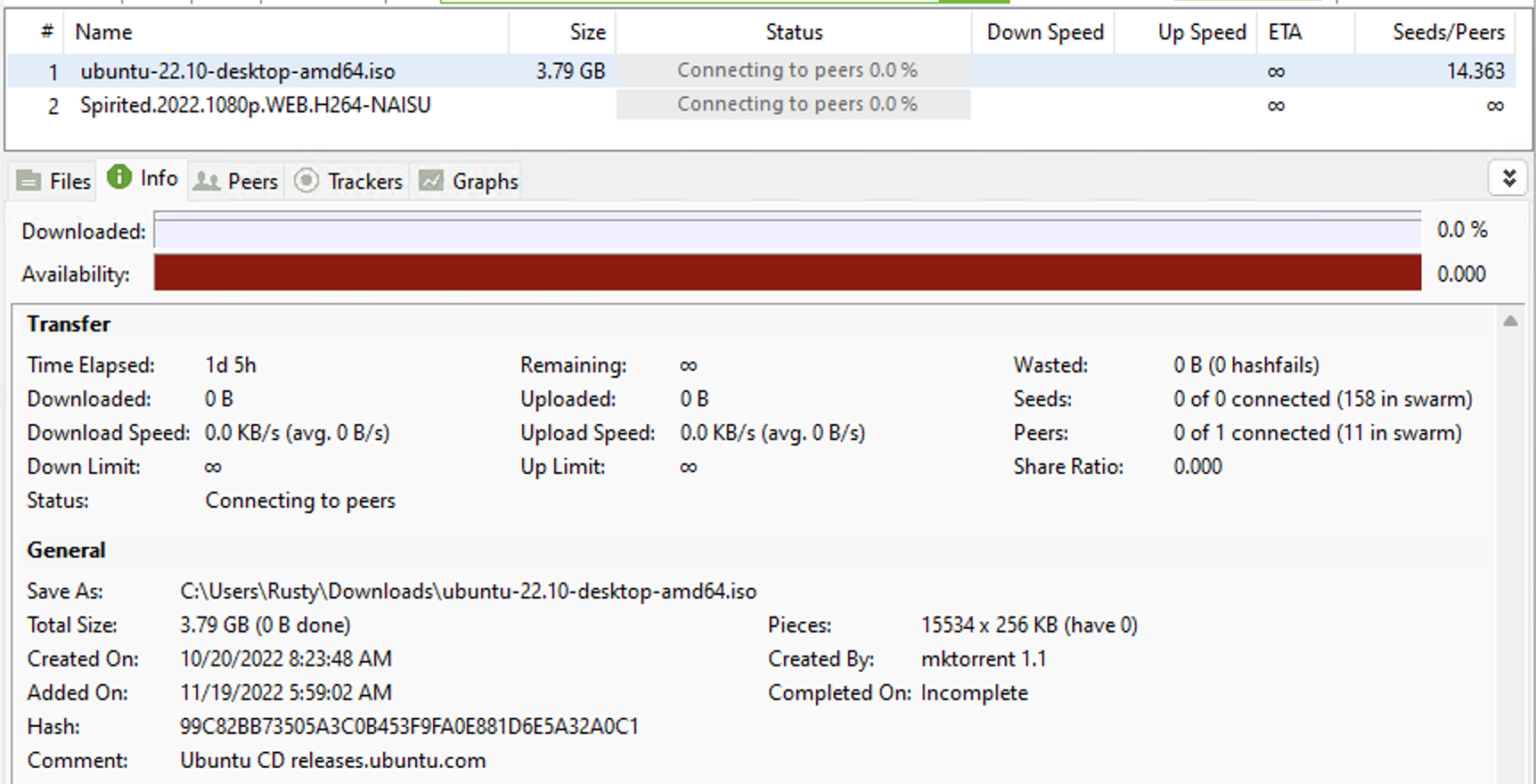This screenshot has width=1536, height=784.
Task: Click the torrent hash value
Action: pyautogui.click(x=409, y=727)
